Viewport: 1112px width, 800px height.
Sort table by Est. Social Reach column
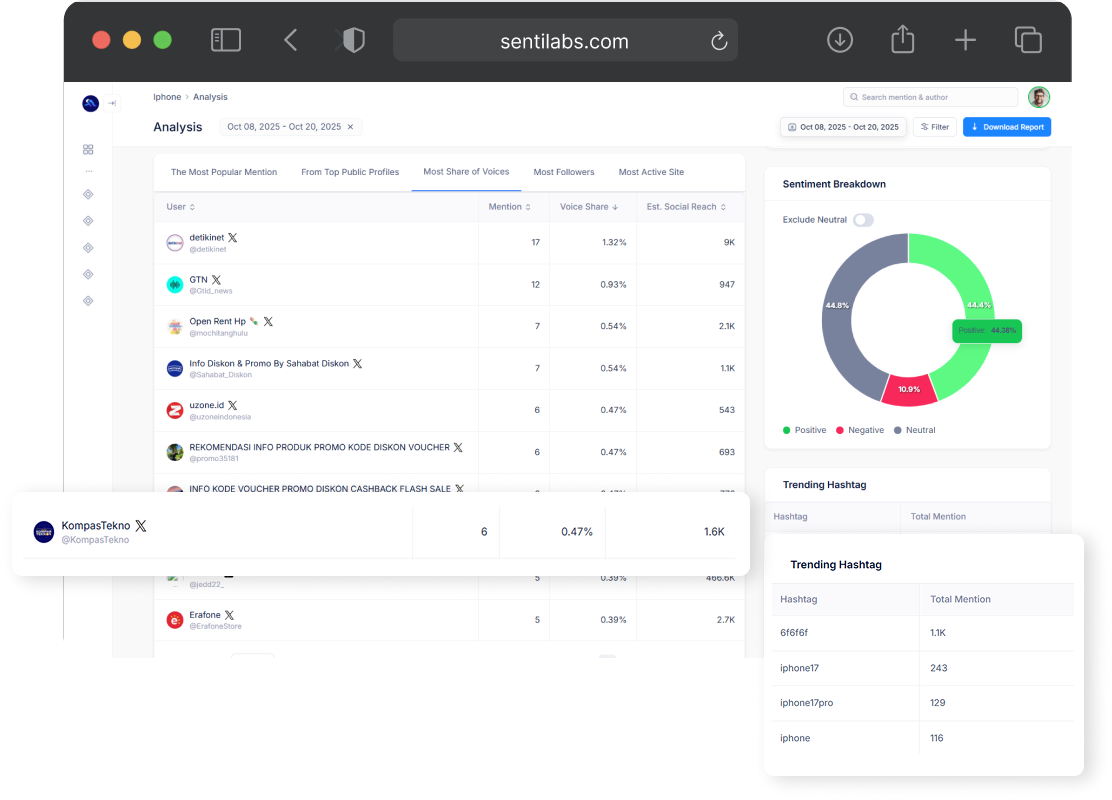(x=685, y=207)
